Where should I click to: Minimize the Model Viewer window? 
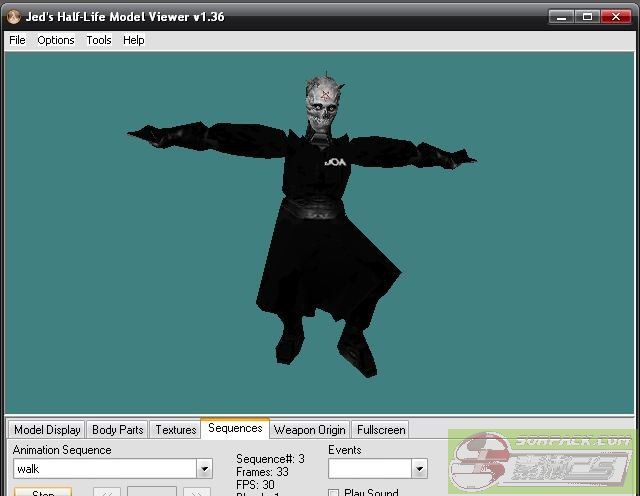[x=563, y=16]
